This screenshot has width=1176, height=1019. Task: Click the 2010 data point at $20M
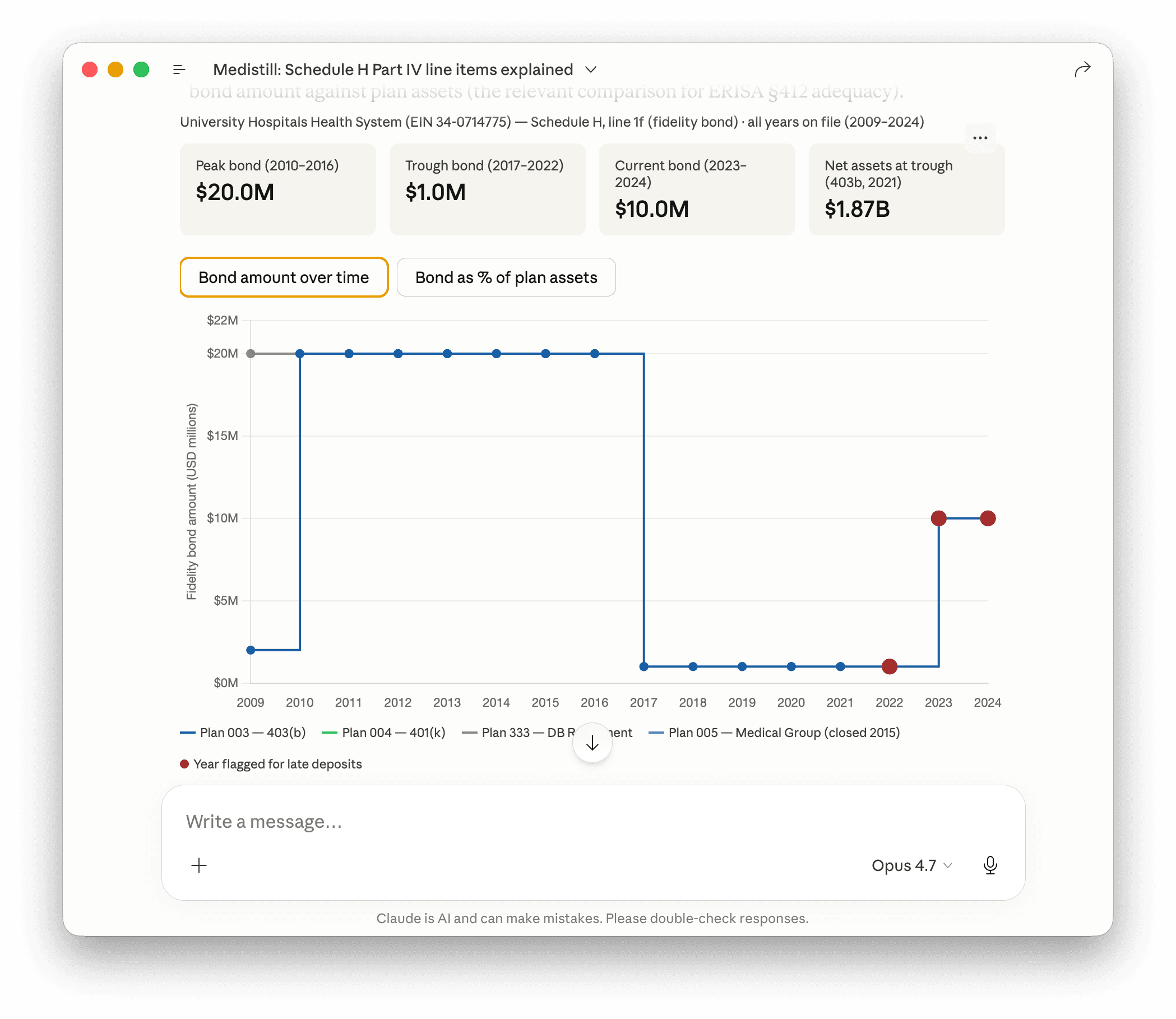point(300,354)
